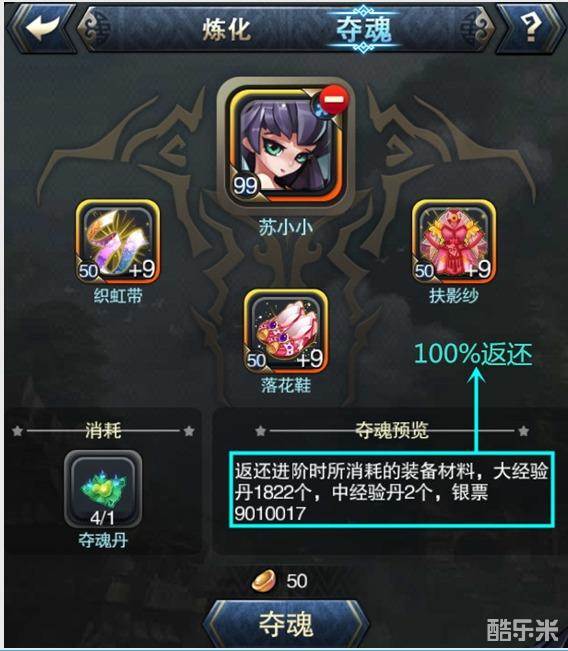Viewport: 568px width, 651px height.
Task: Click the 消耗 section header
Action: [103, 431]
